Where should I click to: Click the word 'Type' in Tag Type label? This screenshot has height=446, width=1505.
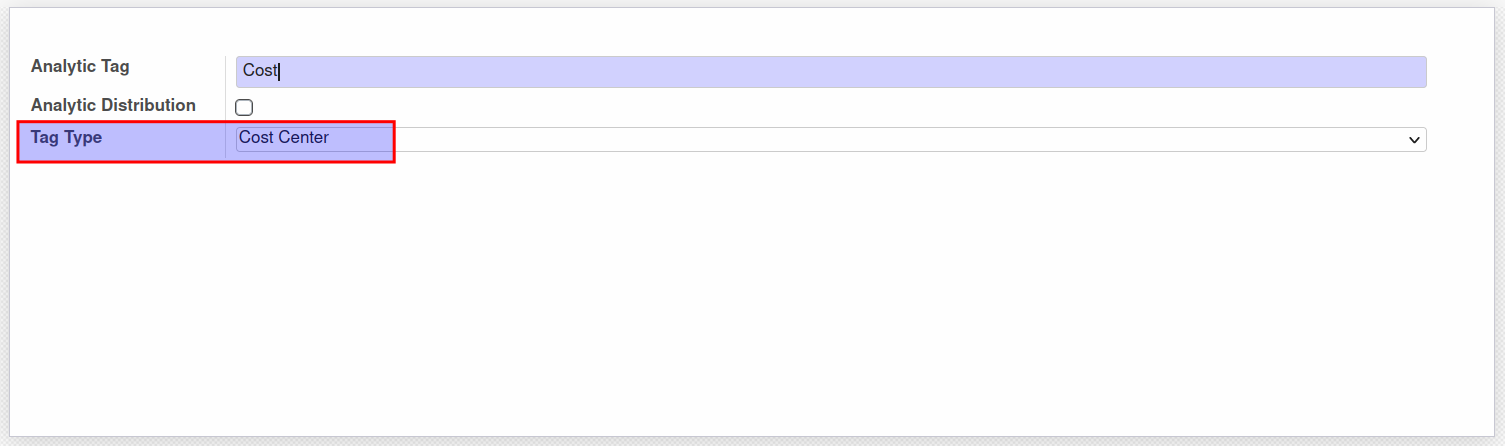(82, 138)
